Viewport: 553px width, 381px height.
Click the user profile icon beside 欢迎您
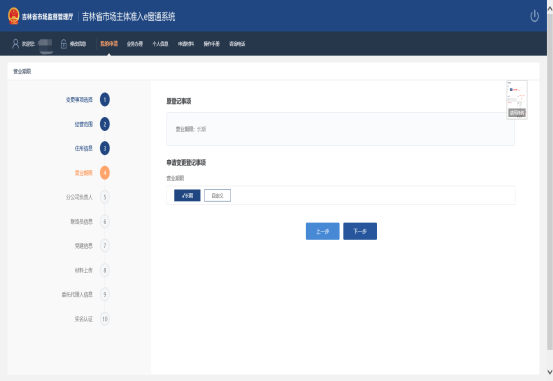coord(16,44)
